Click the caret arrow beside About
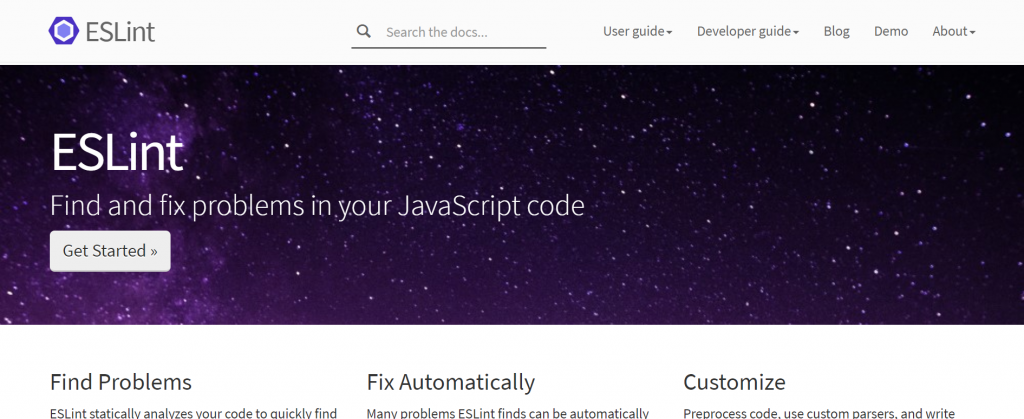1024x419 pixels. [x=972, y=32]
